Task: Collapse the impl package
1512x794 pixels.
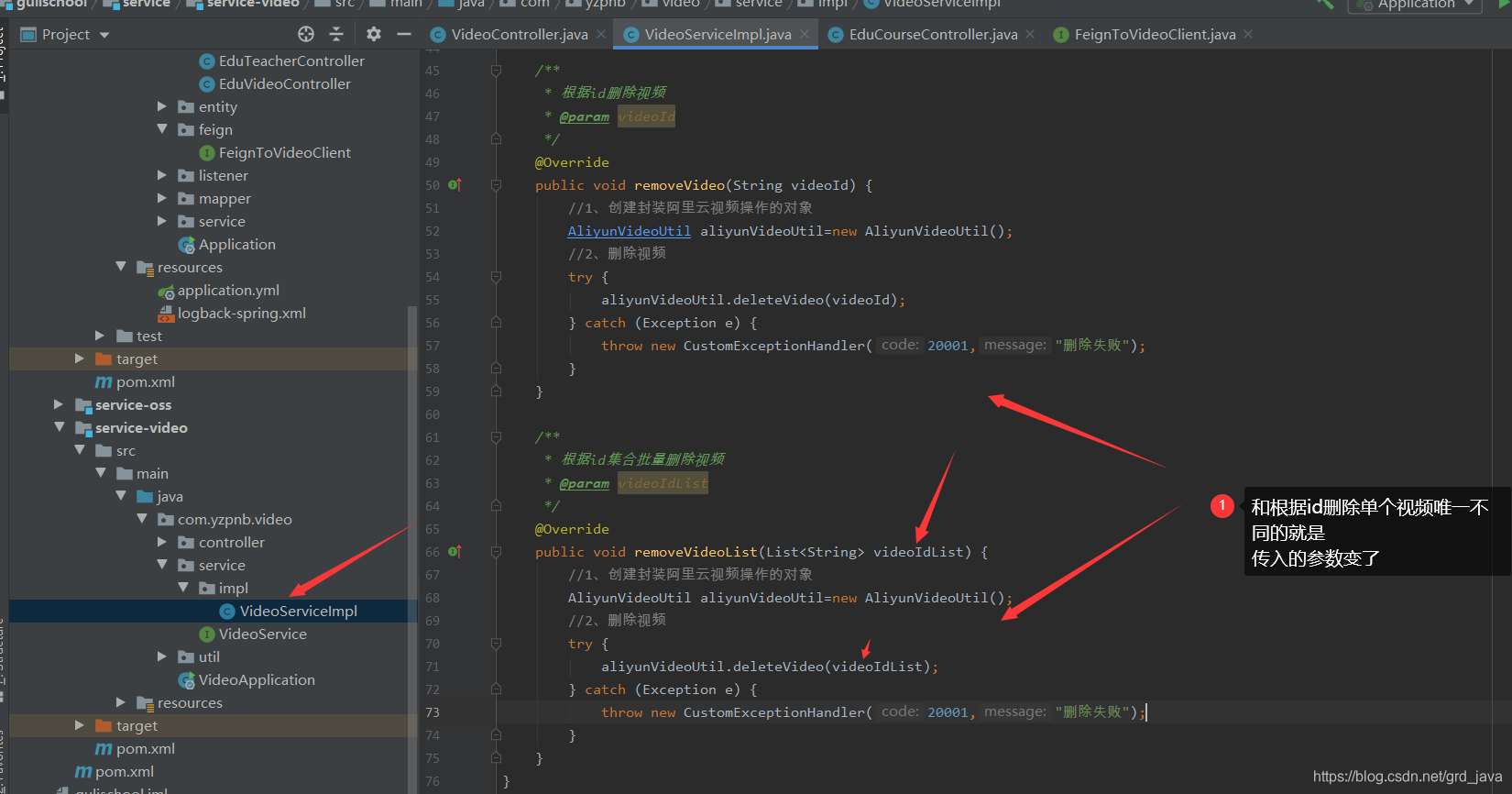Action: tap(183, 588)
